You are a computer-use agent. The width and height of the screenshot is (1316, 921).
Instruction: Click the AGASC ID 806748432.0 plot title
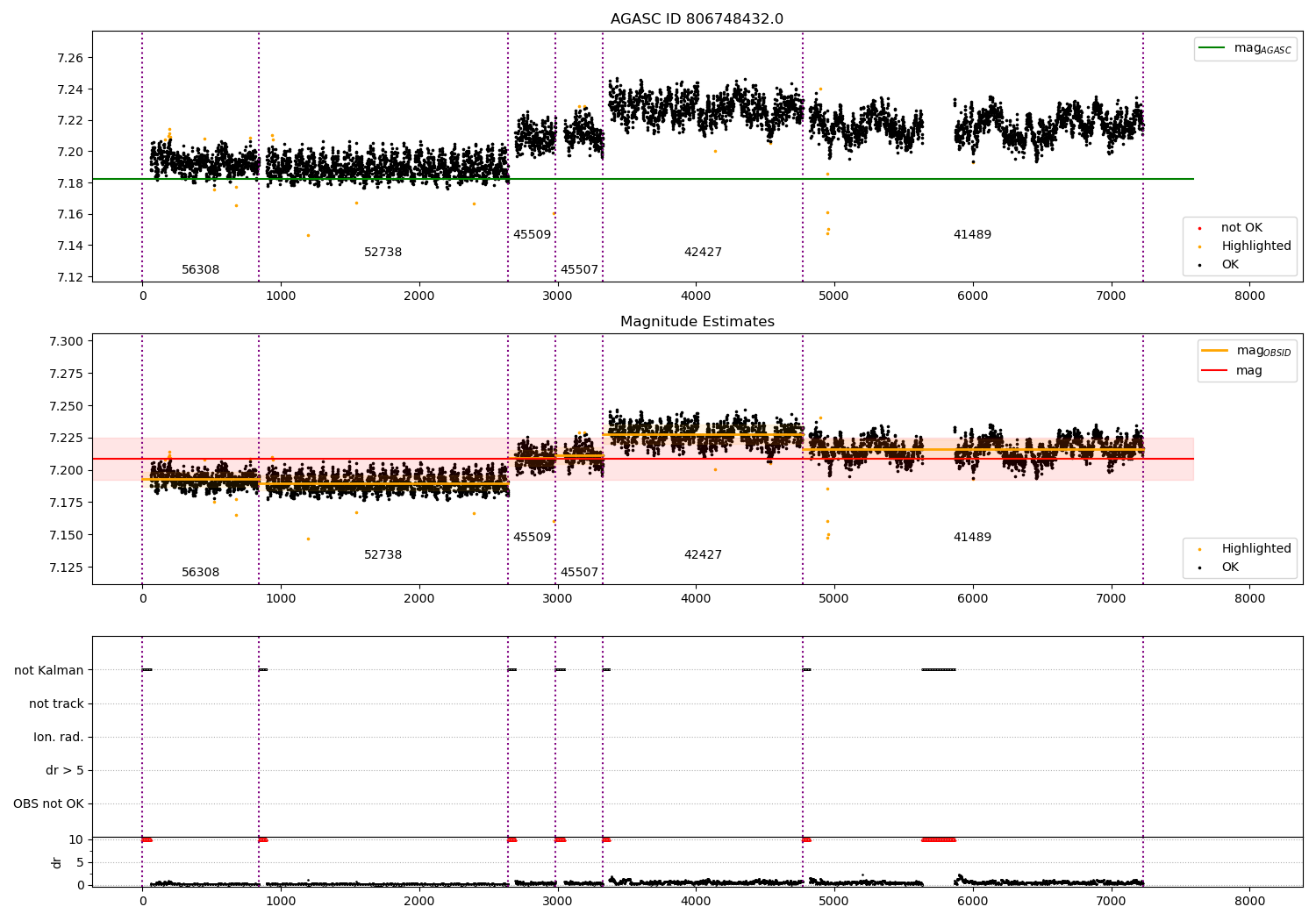(697, 19)
